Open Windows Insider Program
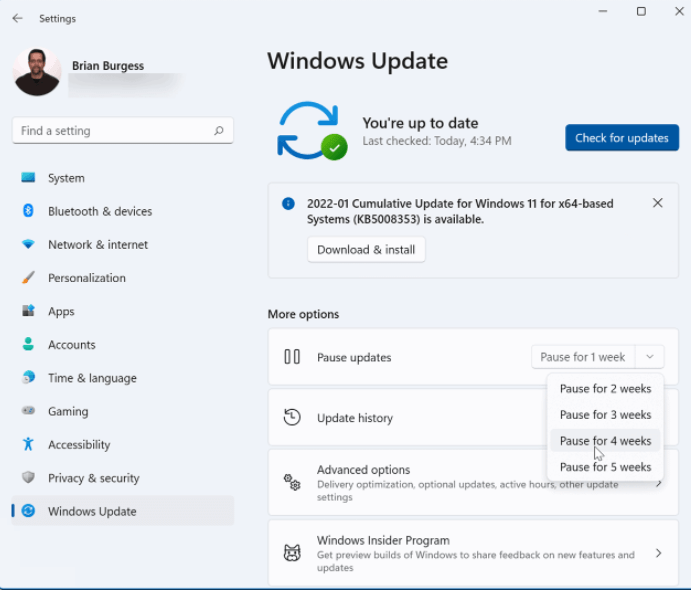 473,553
